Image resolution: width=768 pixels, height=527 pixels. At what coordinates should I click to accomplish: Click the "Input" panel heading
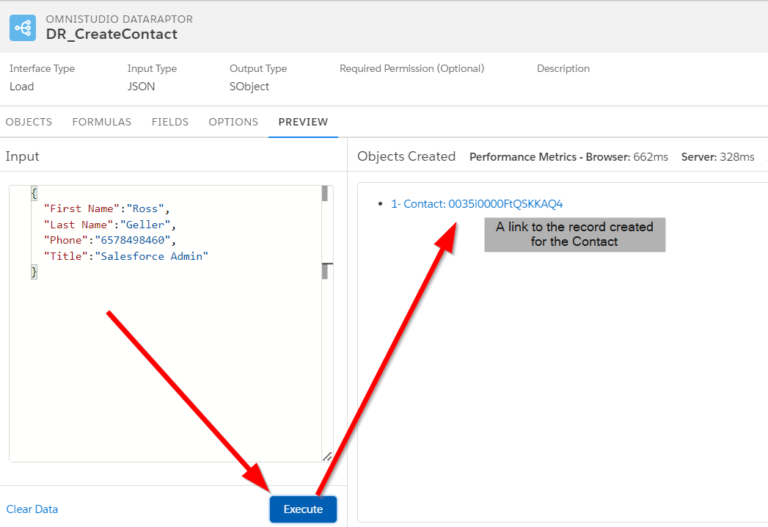(22, 157)
